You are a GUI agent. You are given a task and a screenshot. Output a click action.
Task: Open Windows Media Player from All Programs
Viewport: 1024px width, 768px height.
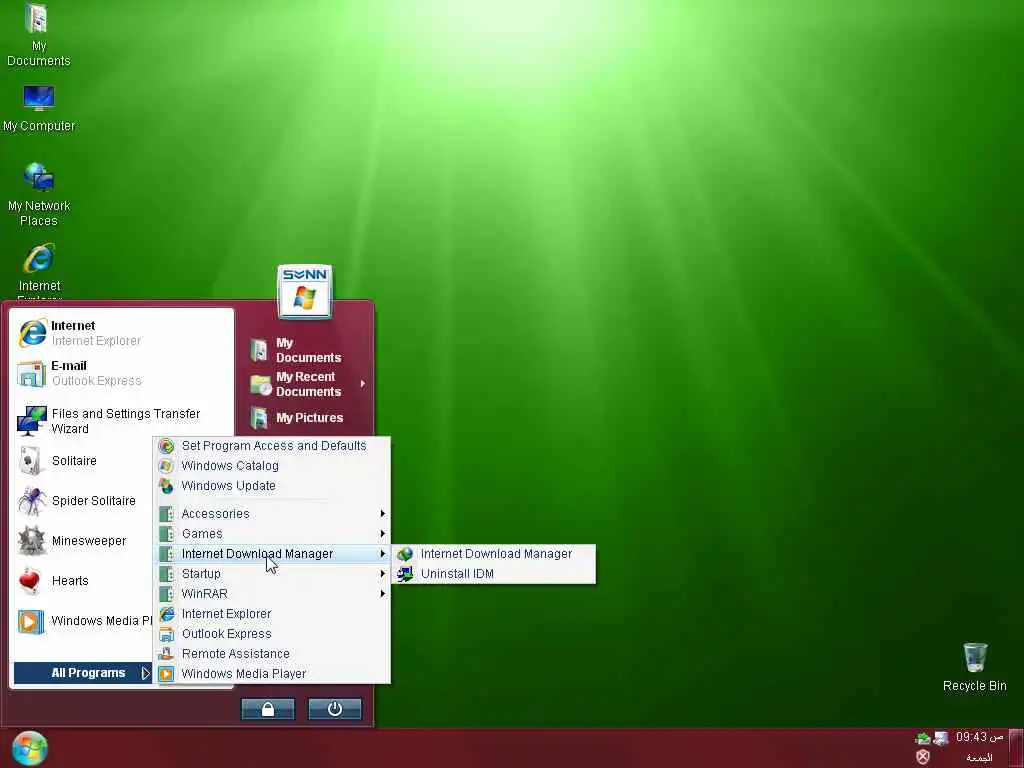pyautogui.click(x=272, y=674)
